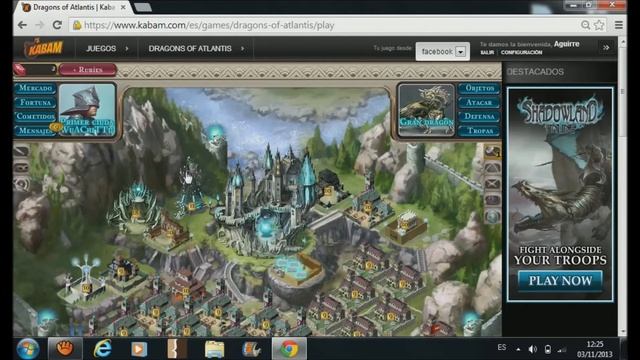The height and width of the screenshot is (360, 640).
Task: Go back with Chrome's back arrow
Action: pos(22,25)
